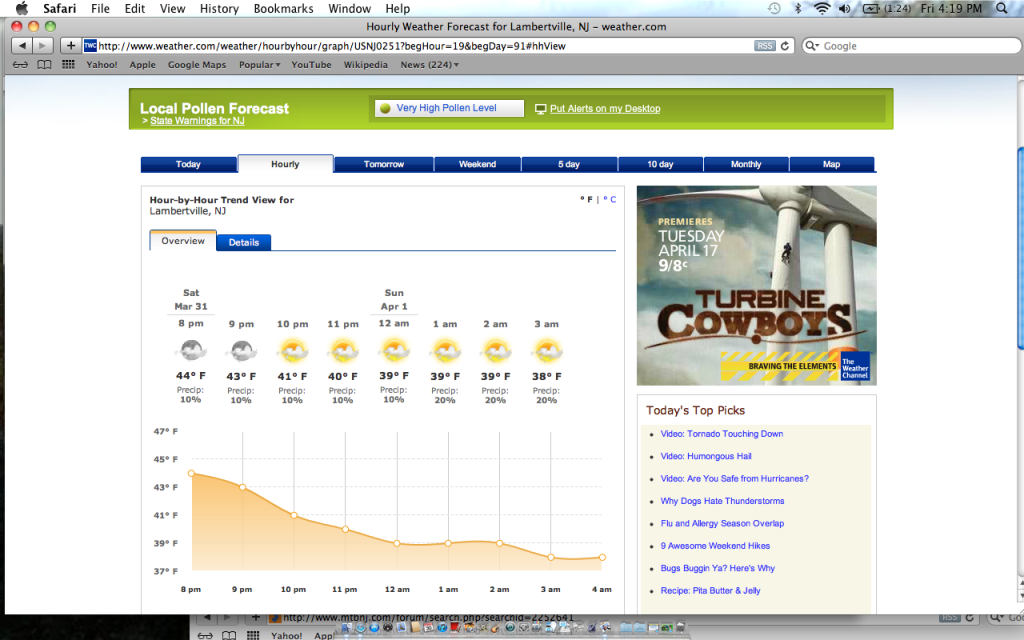
Task: Click the 8 pm cloudy weather icon
Action: (x=191, y=349)
